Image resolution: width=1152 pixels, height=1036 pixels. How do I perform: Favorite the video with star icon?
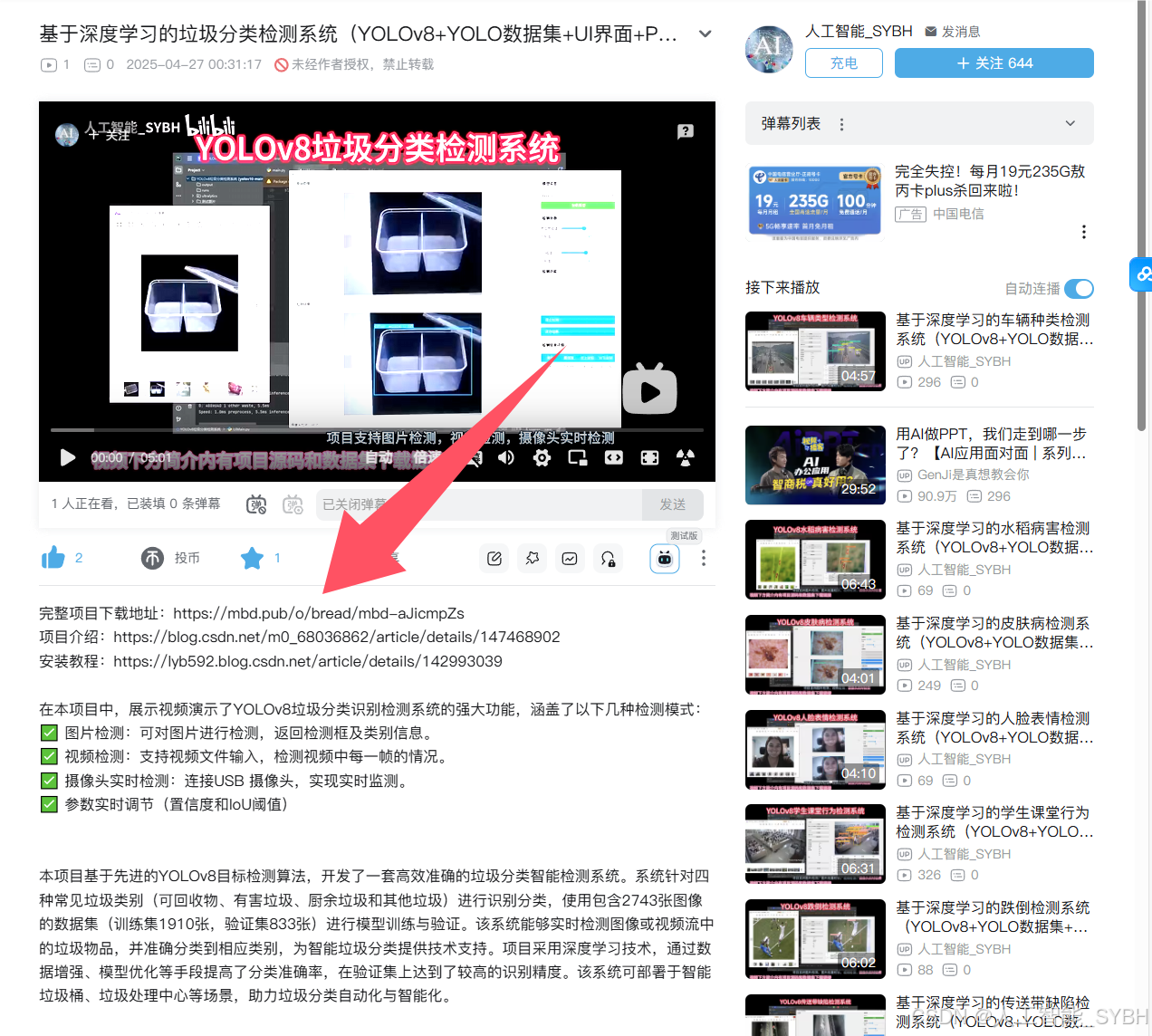coord(252,558)
